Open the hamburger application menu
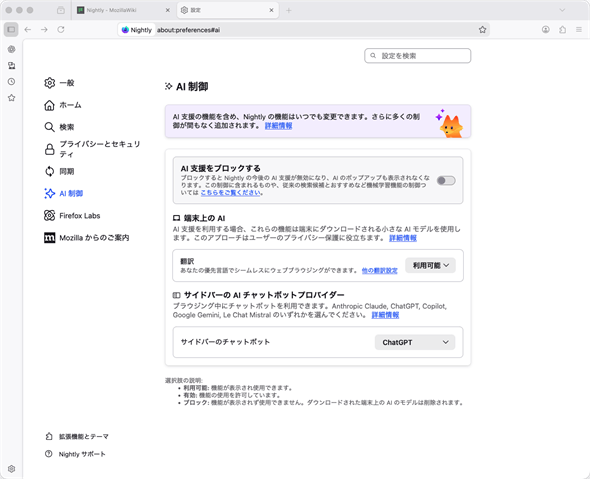Image resolution: width=590 pixels, height=479 pixels. point(579,29)
